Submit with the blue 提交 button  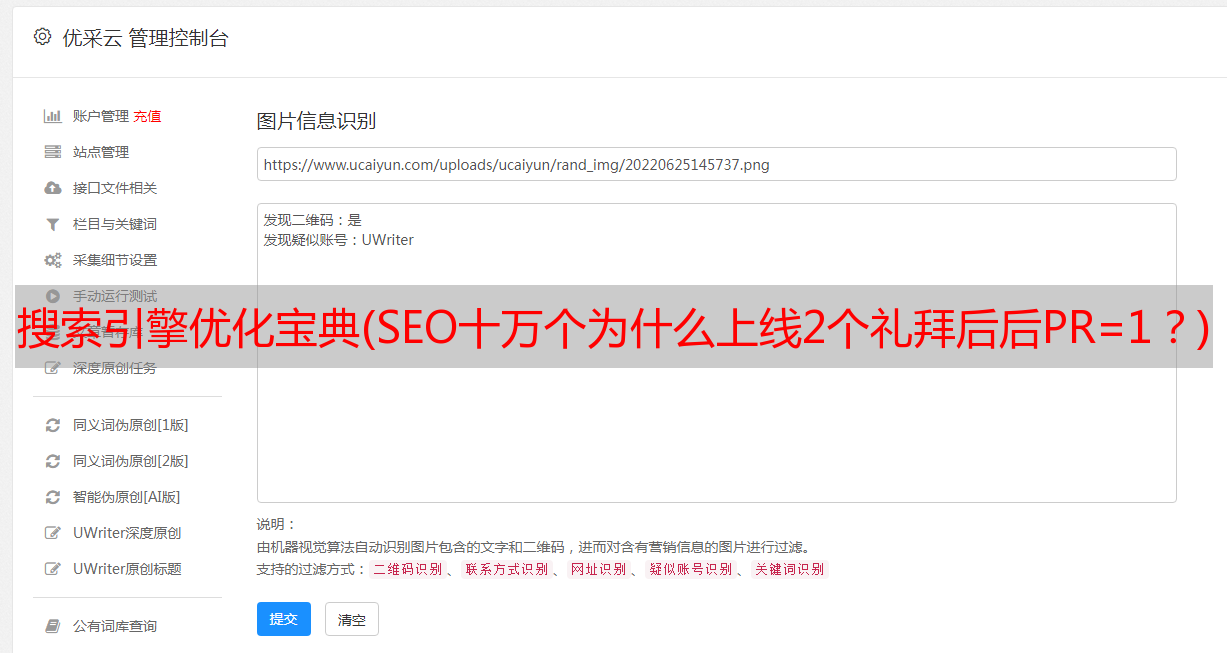point(284,619)
